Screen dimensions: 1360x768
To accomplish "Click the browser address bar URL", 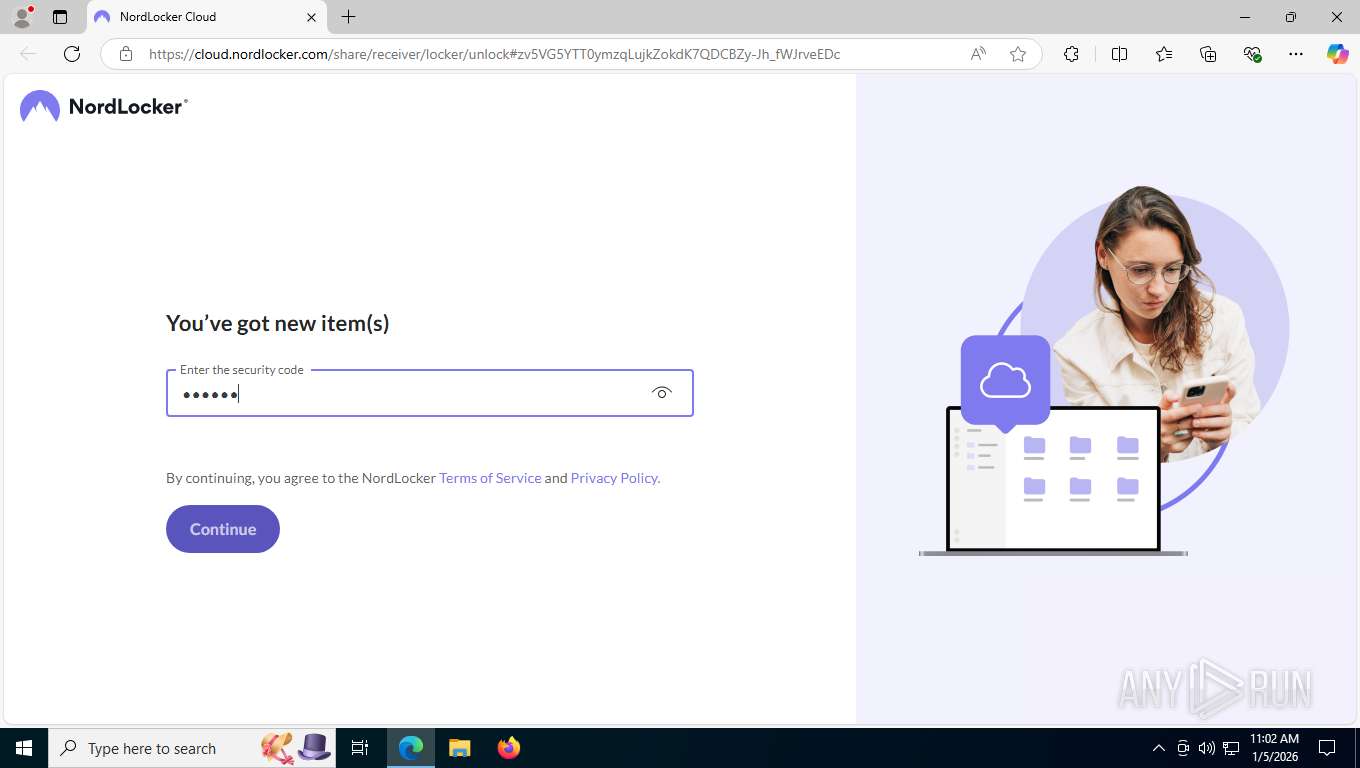I will [494, 54].
